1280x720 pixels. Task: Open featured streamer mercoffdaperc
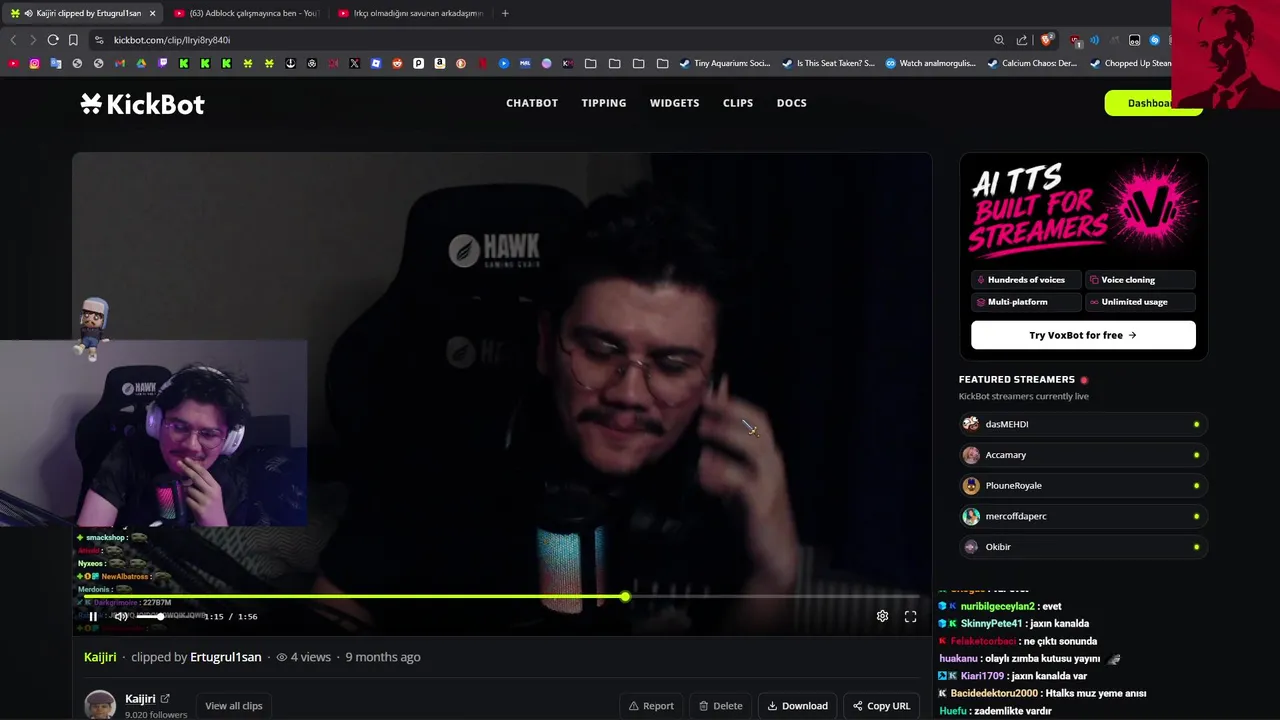1083,516
